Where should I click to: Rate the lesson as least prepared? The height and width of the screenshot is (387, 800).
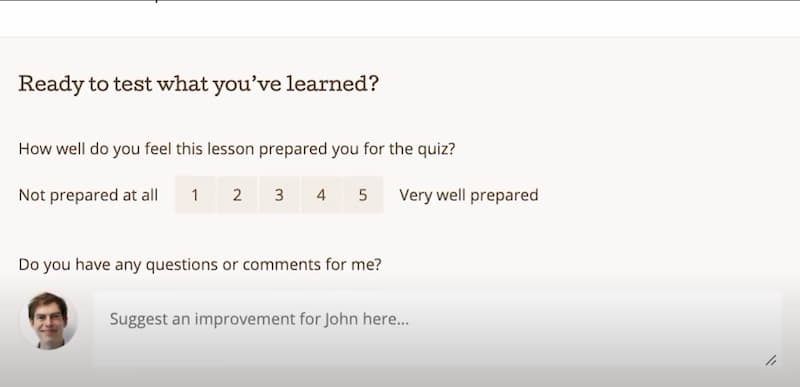click(x=195, y=194)
